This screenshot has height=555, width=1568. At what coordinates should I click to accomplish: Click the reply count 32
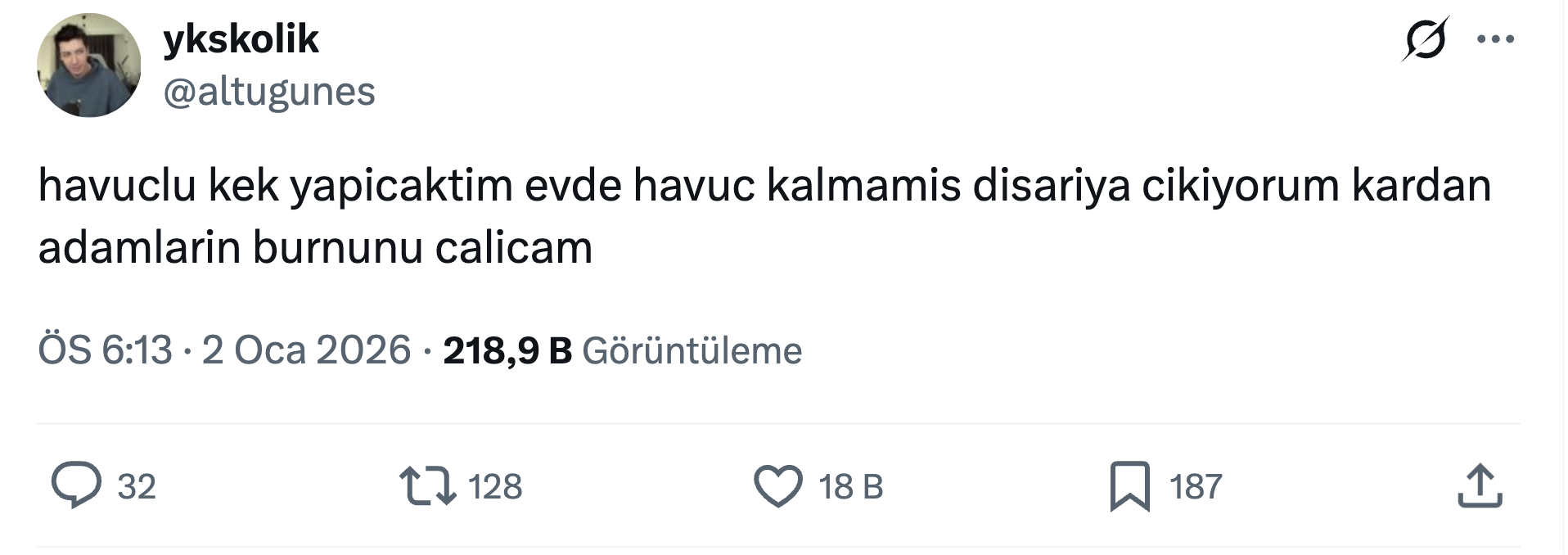[x=137, y=487]
